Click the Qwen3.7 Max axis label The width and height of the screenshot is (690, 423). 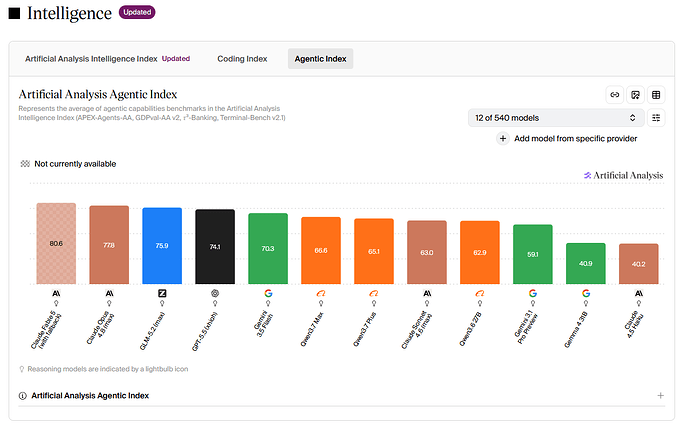pyautogui.click(x=312, y=329)
